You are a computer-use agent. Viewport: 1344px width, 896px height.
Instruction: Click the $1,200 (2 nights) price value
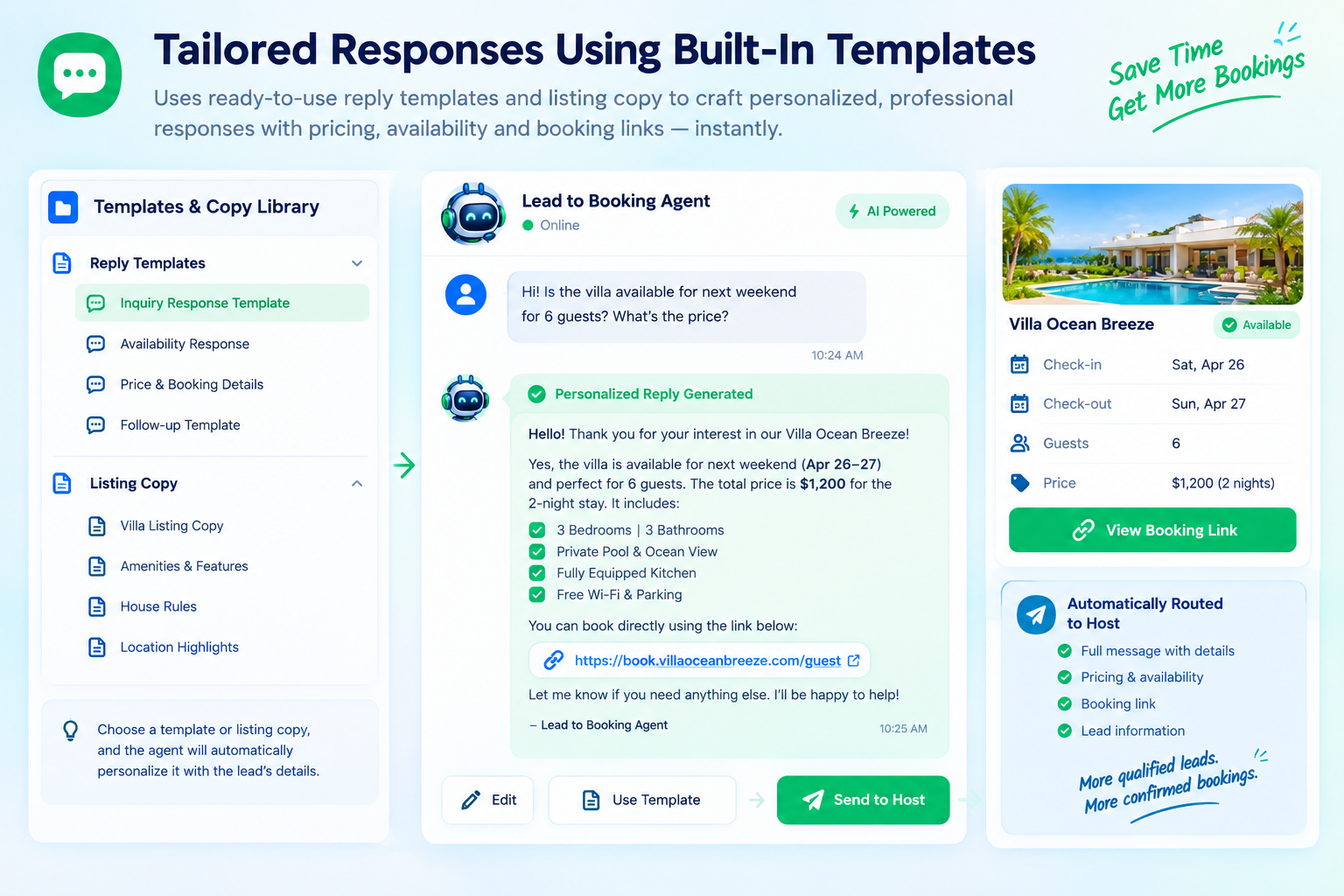coord(1223,483)
